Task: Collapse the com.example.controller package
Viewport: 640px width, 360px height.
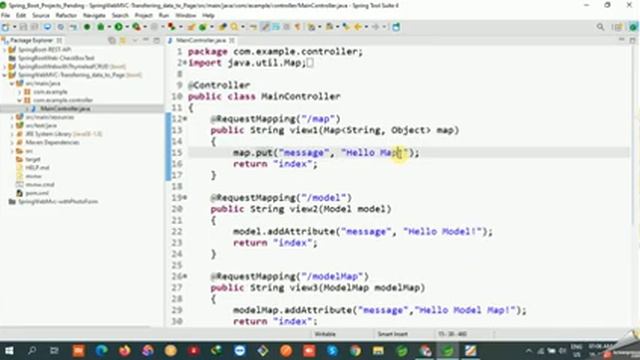Action: 20,100
